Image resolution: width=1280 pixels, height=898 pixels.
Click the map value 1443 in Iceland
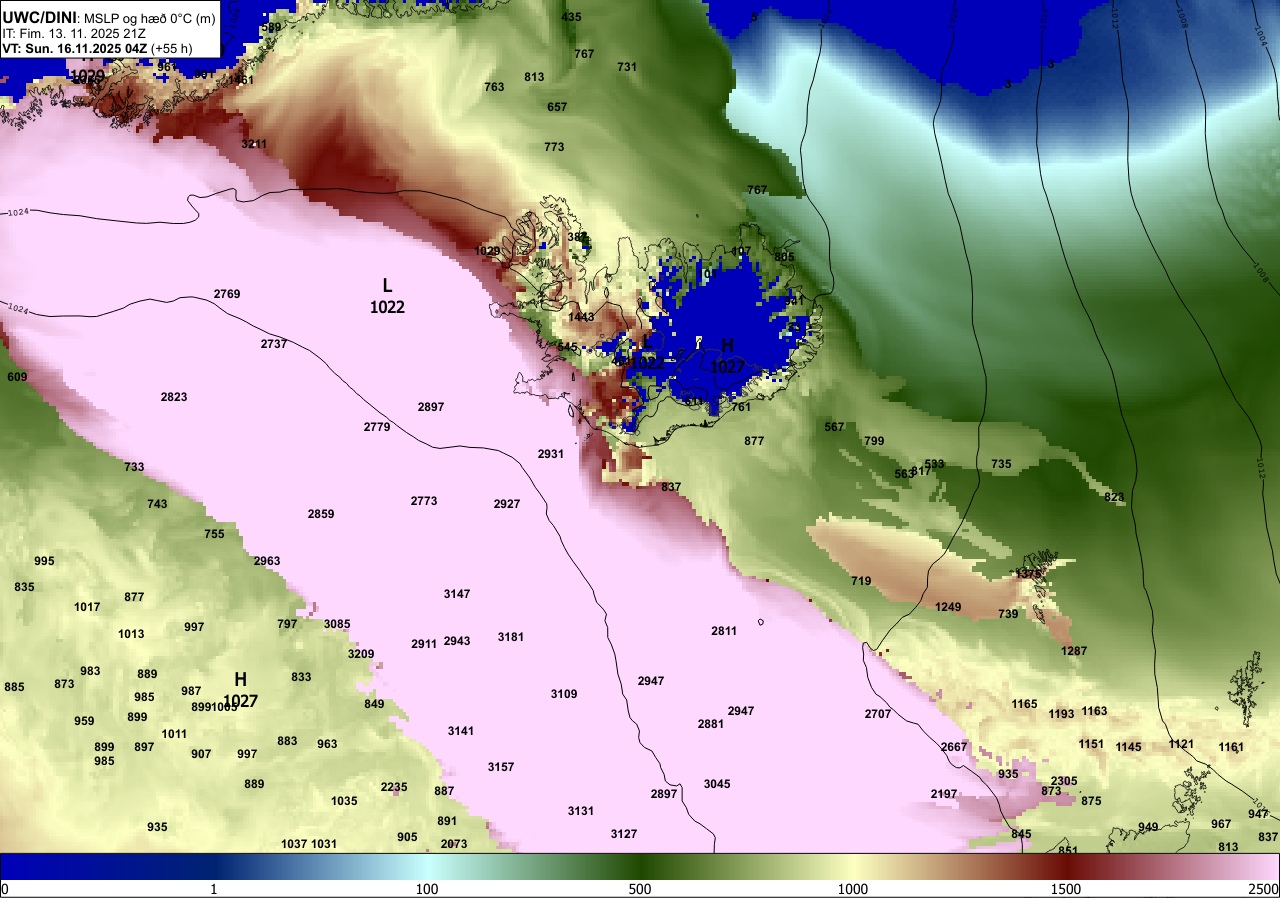coord(581,317)
